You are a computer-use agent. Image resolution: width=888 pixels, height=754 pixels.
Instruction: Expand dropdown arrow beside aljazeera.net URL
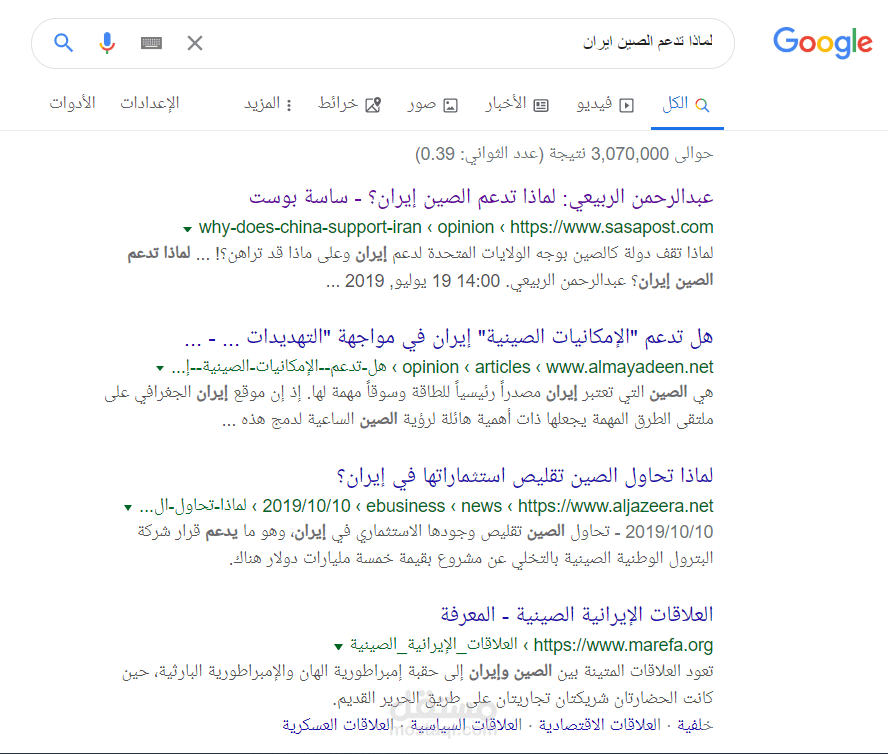pos(128,507)
